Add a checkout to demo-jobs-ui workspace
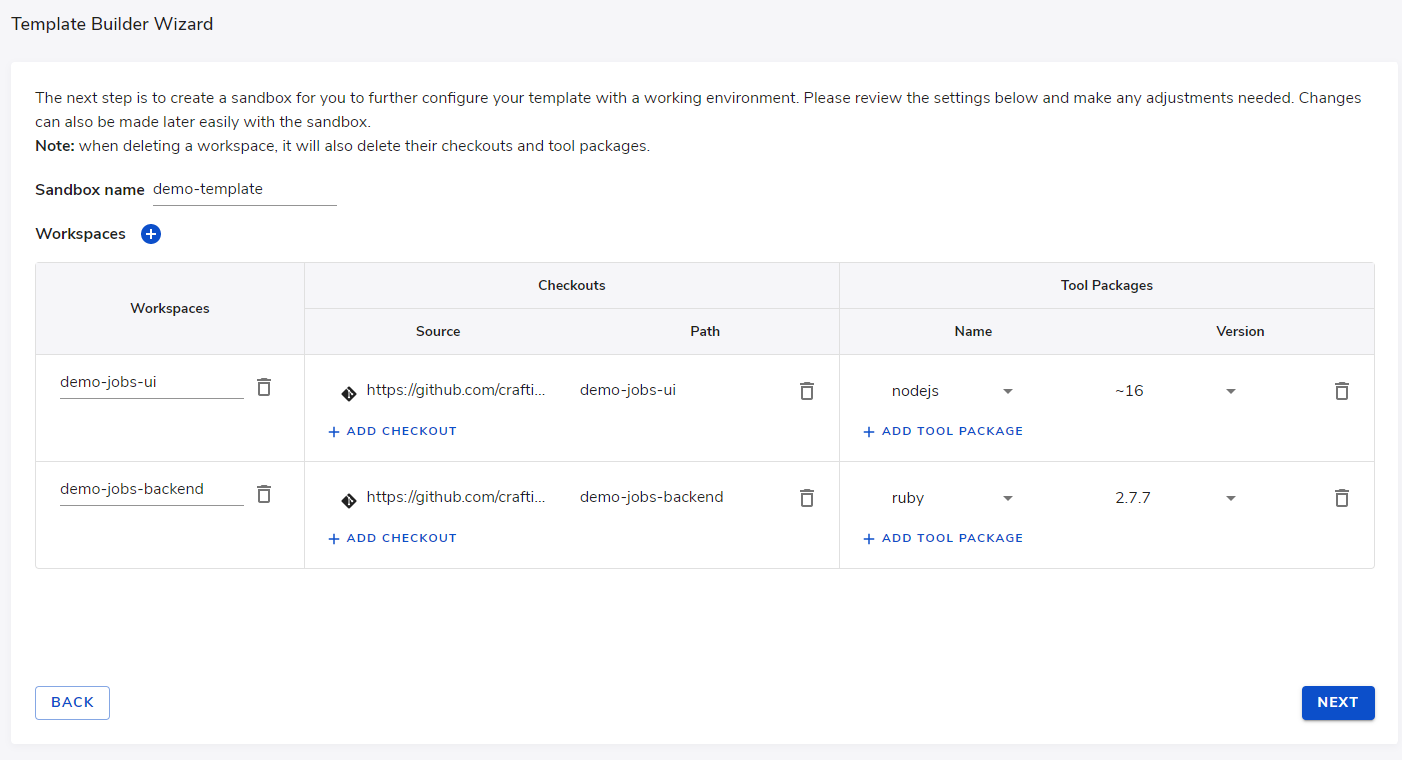 click(x=393, y=431)
